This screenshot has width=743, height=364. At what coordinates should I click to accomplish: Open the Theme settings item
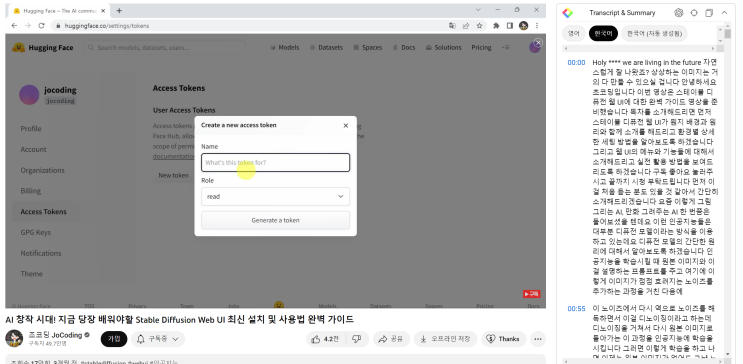click(x=31, y=274)
